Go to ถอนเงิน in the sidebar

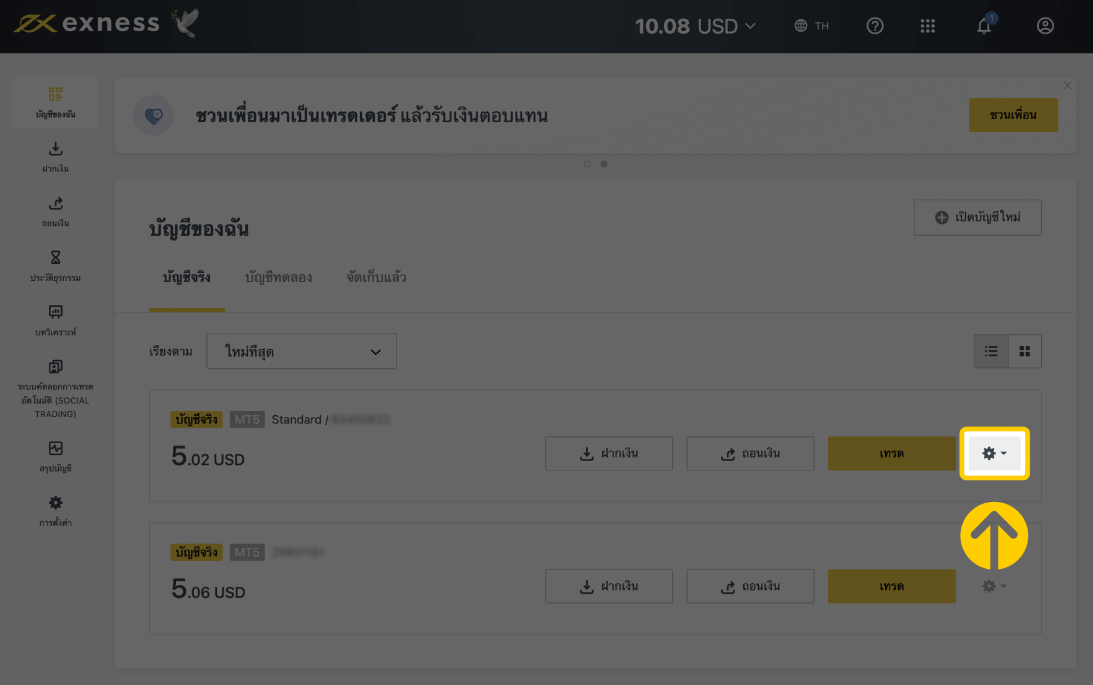coord(55,211)
